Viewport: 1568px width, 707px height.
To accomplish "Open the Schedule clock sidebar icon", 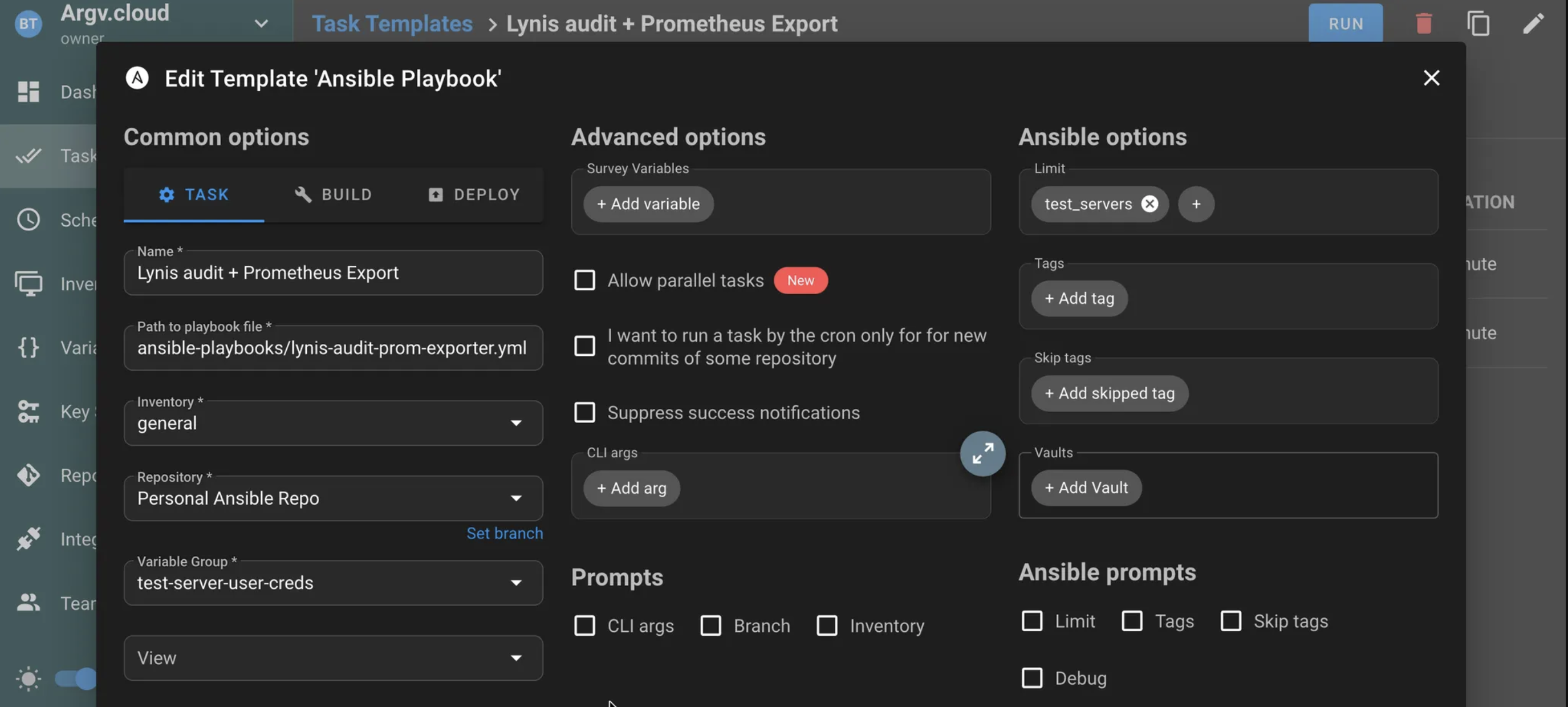I will tap(28, 220).
